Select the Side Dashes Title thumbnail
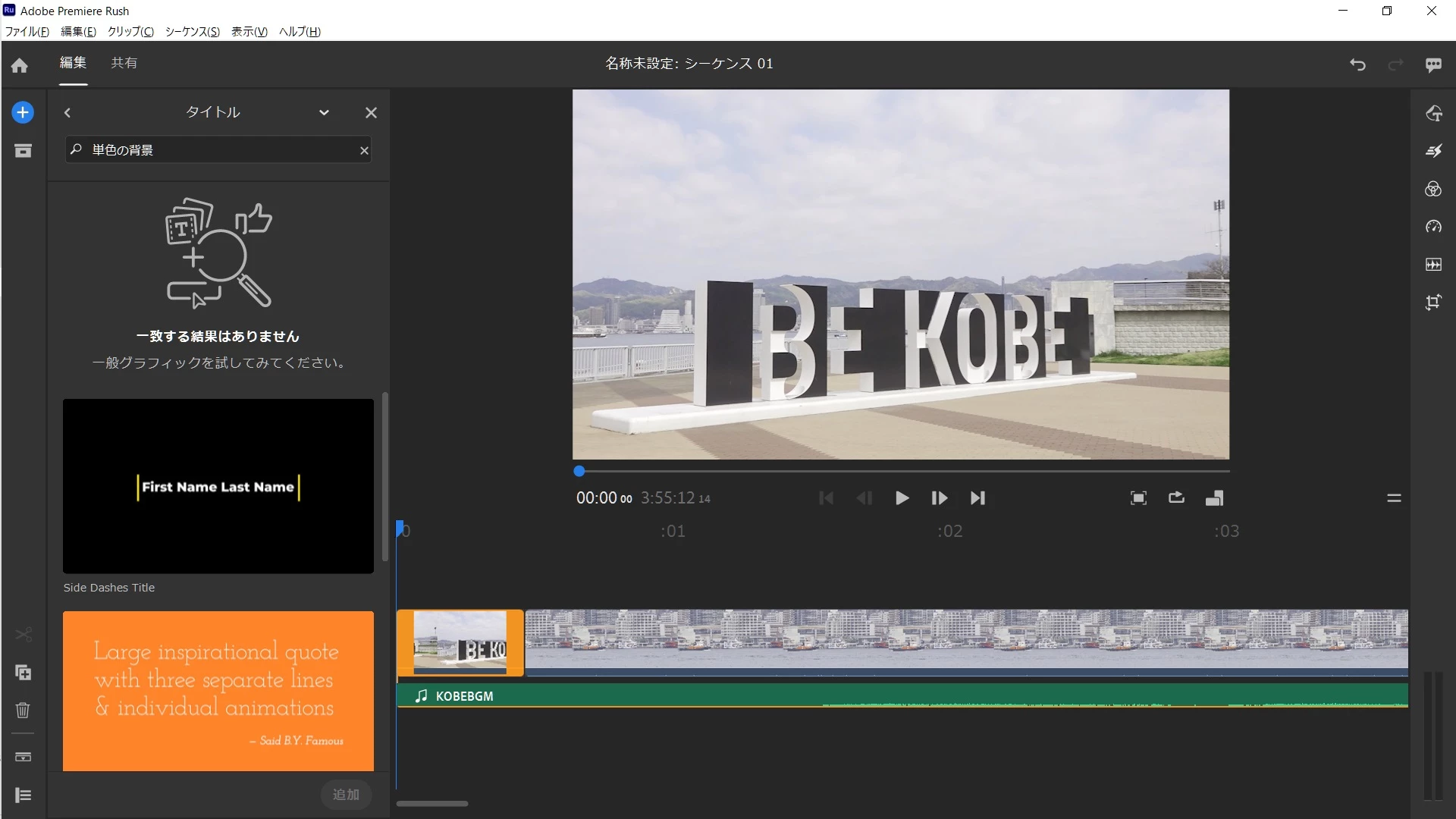 (x=218, y=486)
